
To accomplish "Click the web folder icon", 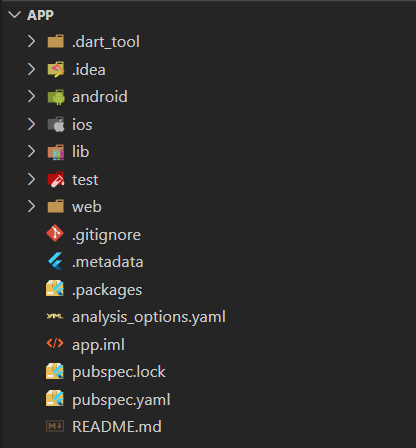I will pos(55,206).
